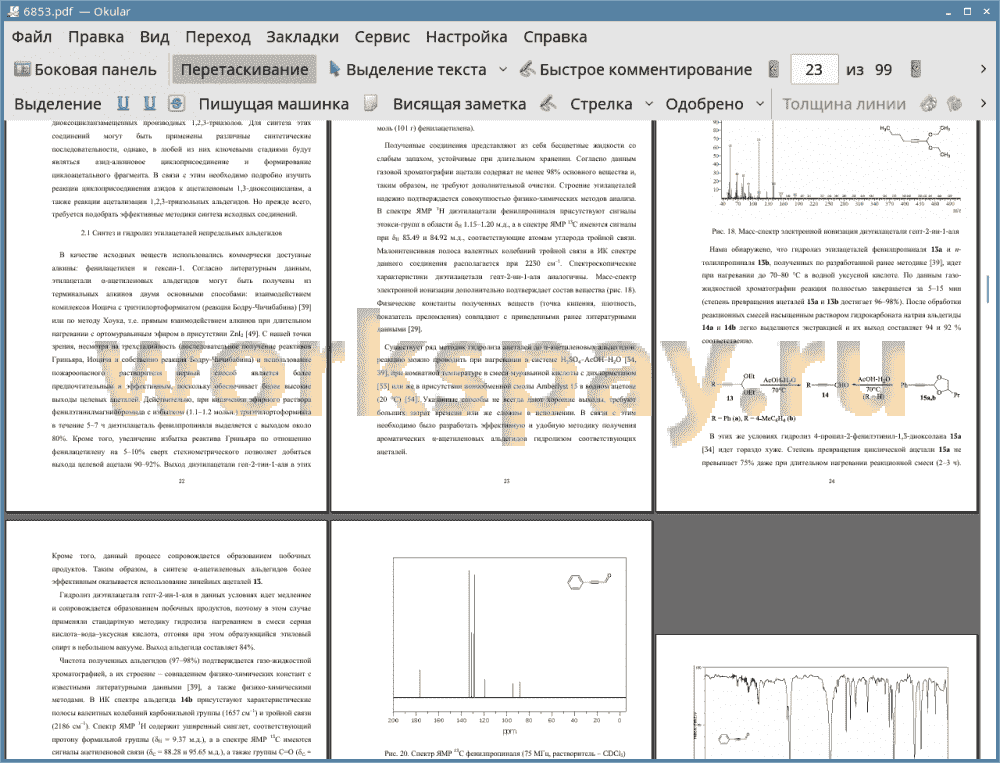
Task: Click caption Рис. 18 under mass spectrum
Action: click(835, 231)
